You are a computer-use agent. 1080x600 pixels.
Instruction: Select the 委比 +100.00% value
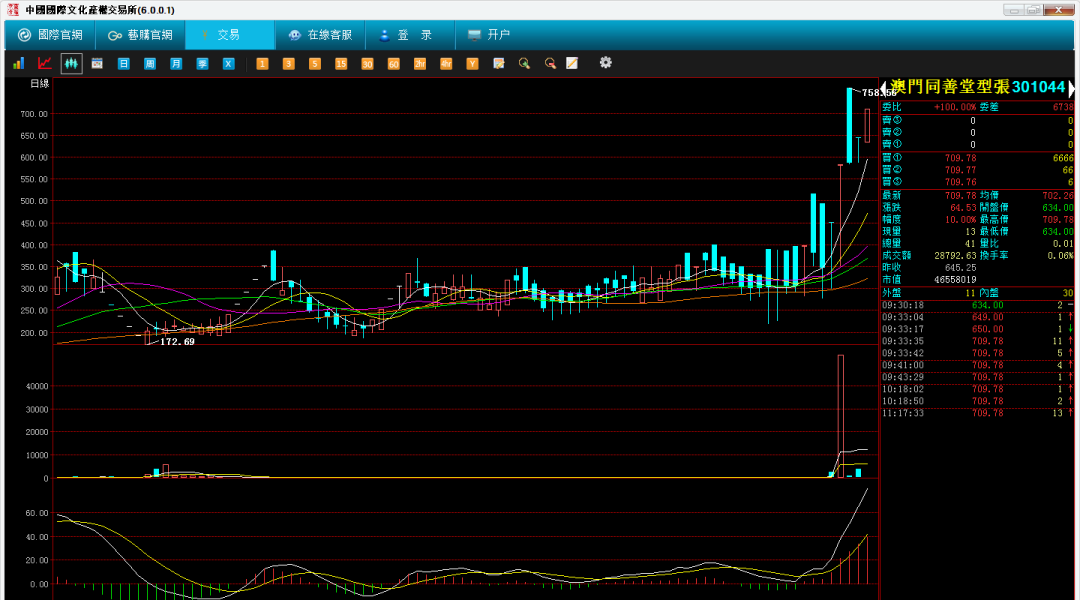point(955,107)
